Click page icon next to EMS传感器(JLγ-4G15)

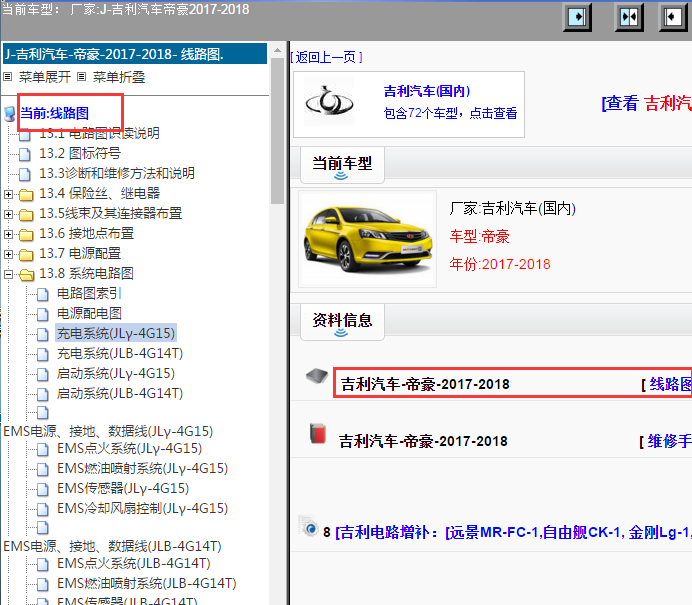42,489
